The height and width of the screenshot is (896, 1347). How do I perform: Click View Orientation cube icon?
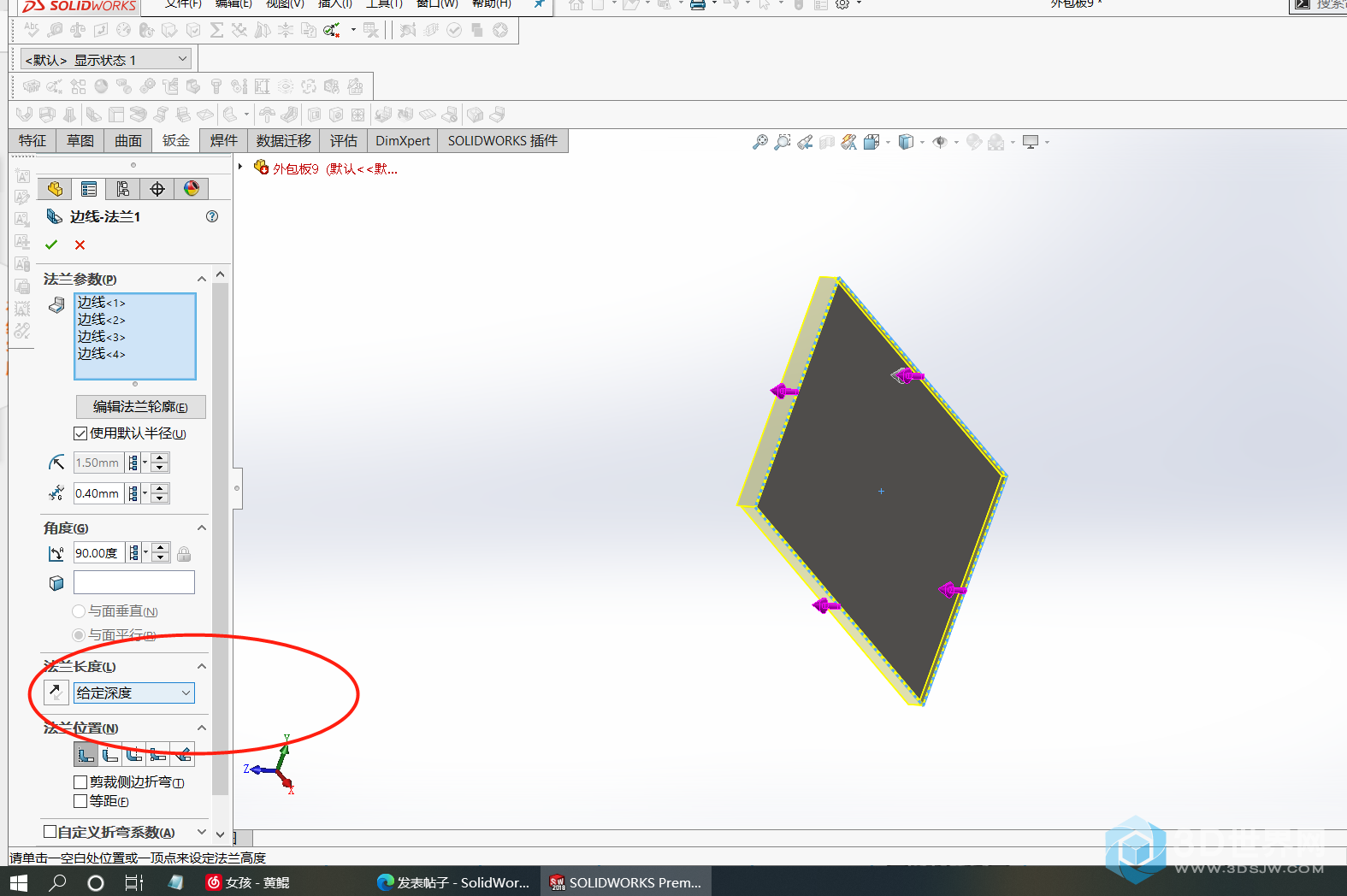(x=871, y=142)
